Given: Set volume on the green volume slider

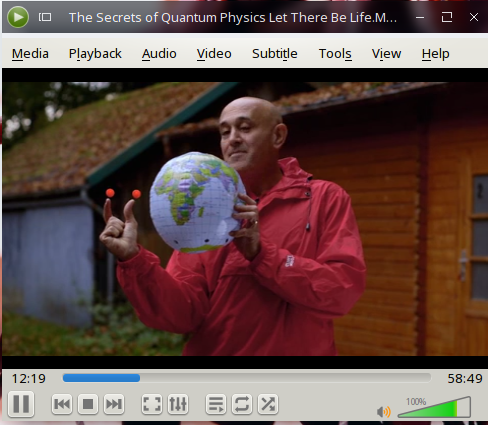Looking at the screenshot, I should [x=434, y=407].
